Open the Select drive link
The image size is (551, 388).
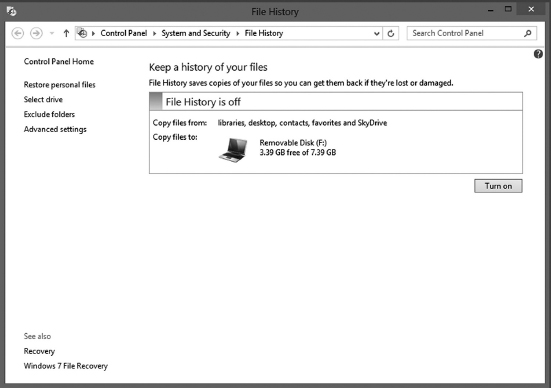43,99
